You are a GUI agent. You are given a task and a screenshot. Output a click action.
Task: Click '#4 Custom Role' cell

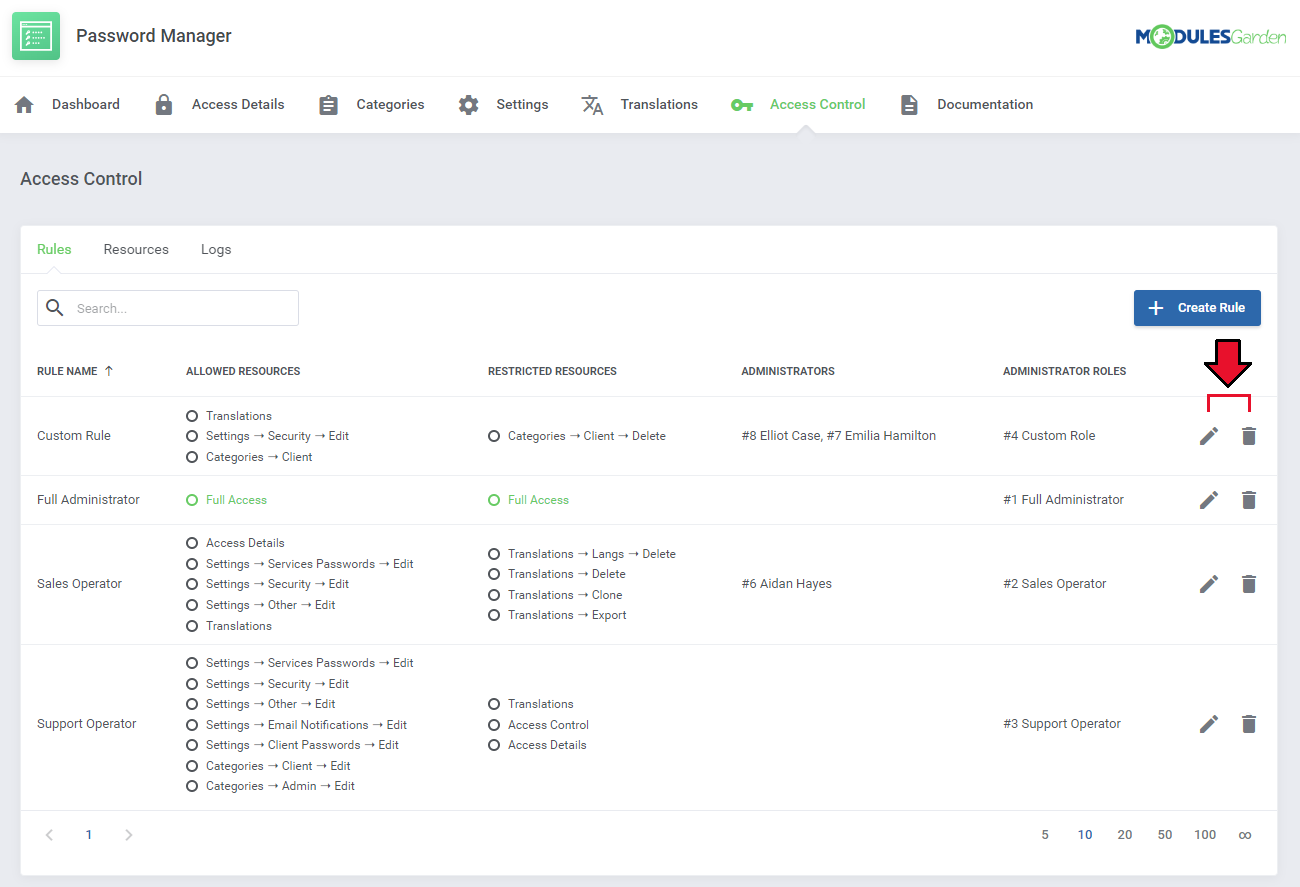[x=1049, y=436]
